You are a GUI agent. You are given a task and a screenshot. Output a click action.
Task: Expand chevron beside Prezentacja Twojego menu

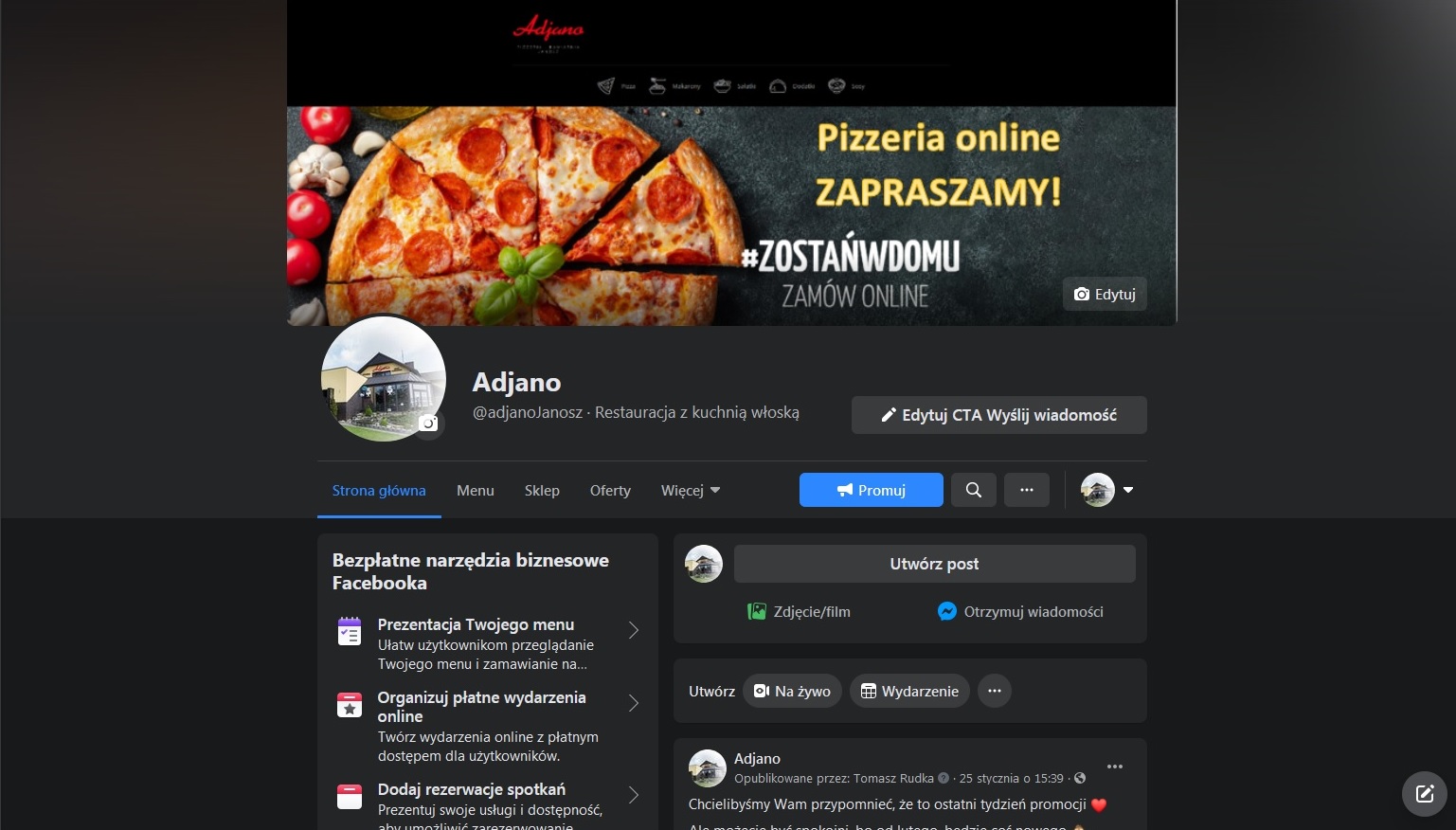pos(634,630)
